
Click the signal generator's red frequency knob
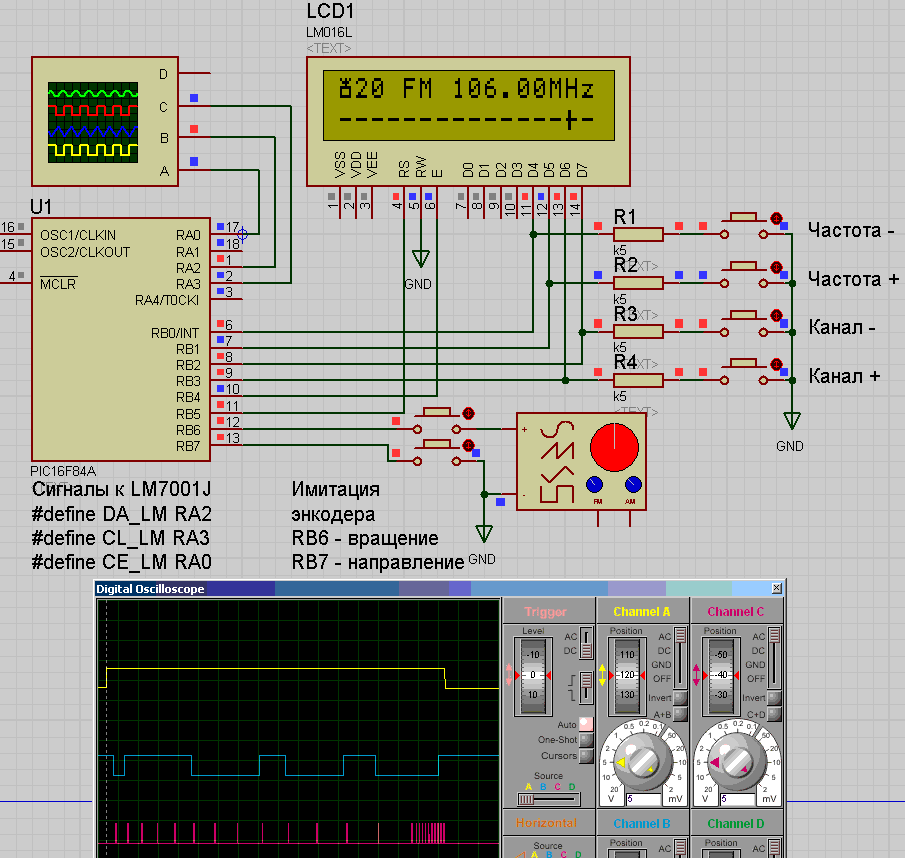(613, 446)
